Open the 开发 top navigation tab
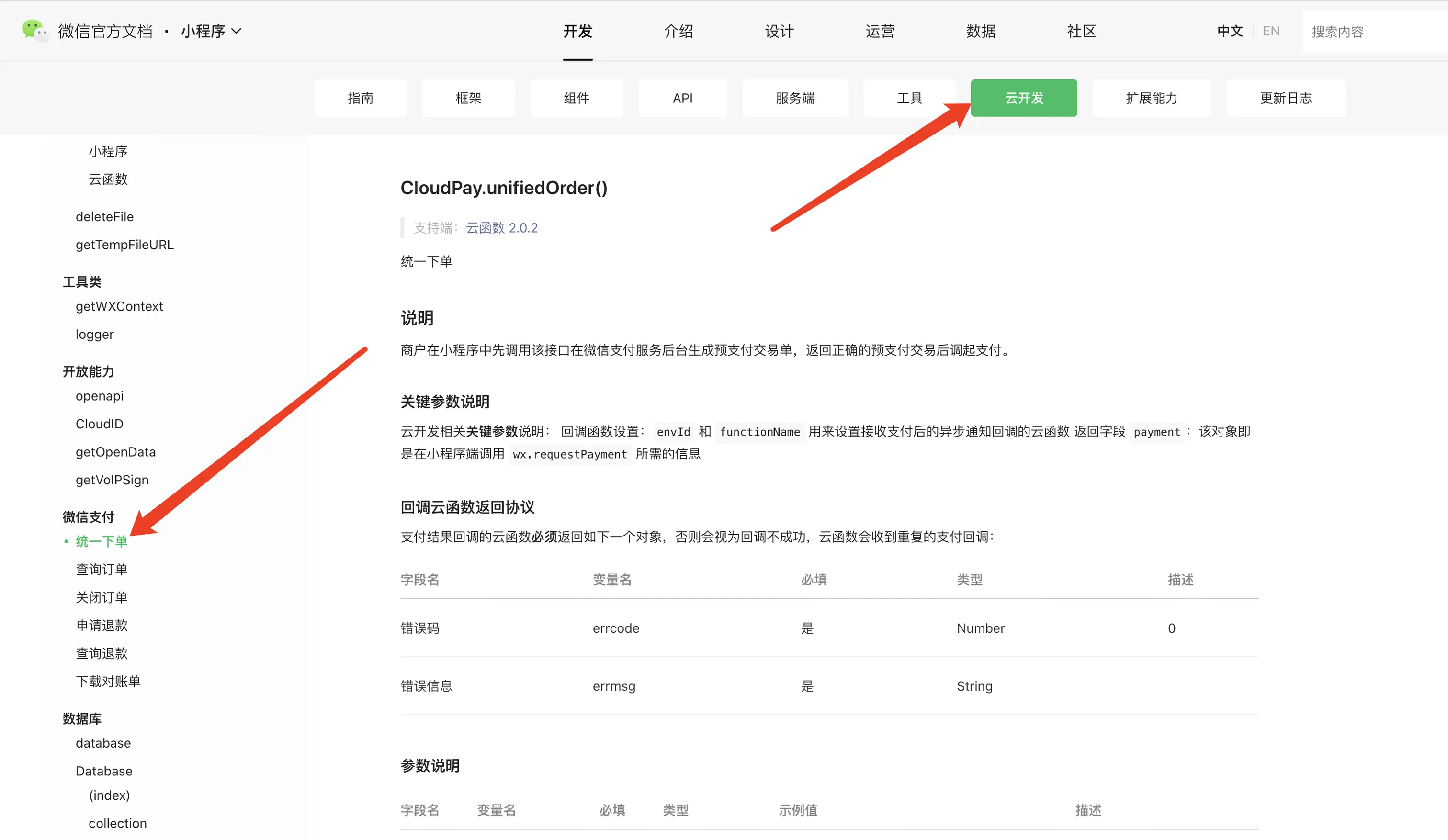 577,31
